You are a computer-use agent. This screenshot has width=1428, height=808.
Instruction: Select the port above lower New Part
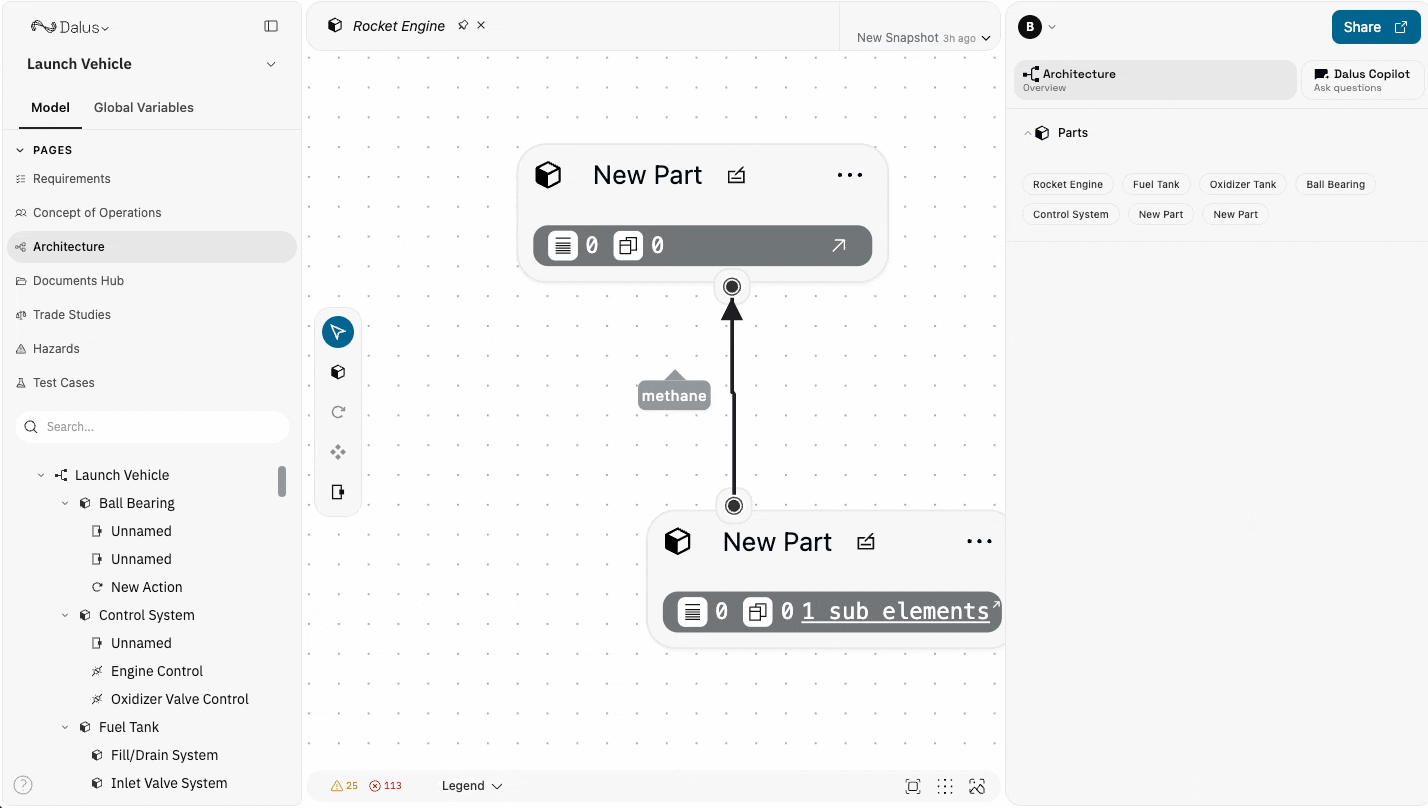[734, 505]
